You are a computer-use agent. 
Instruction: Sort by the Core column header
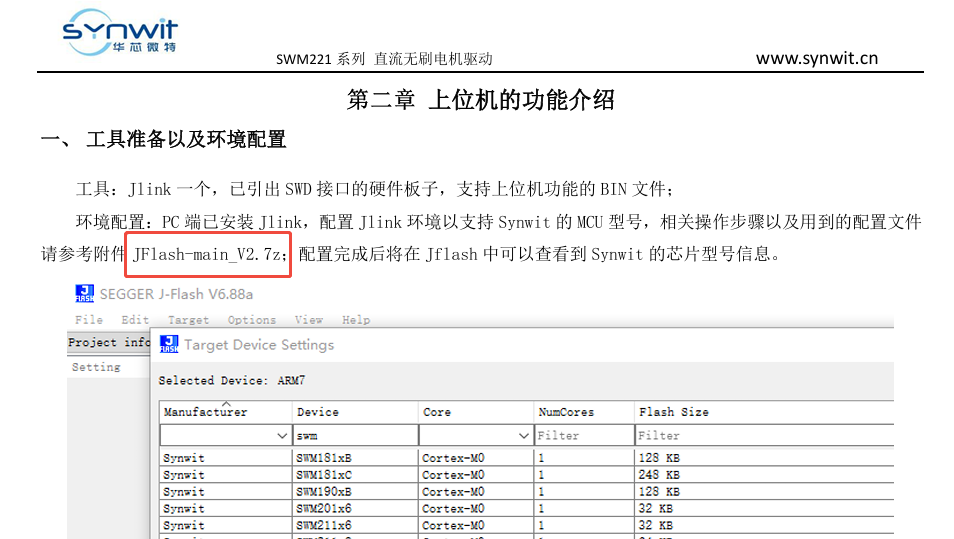[476, 412]
